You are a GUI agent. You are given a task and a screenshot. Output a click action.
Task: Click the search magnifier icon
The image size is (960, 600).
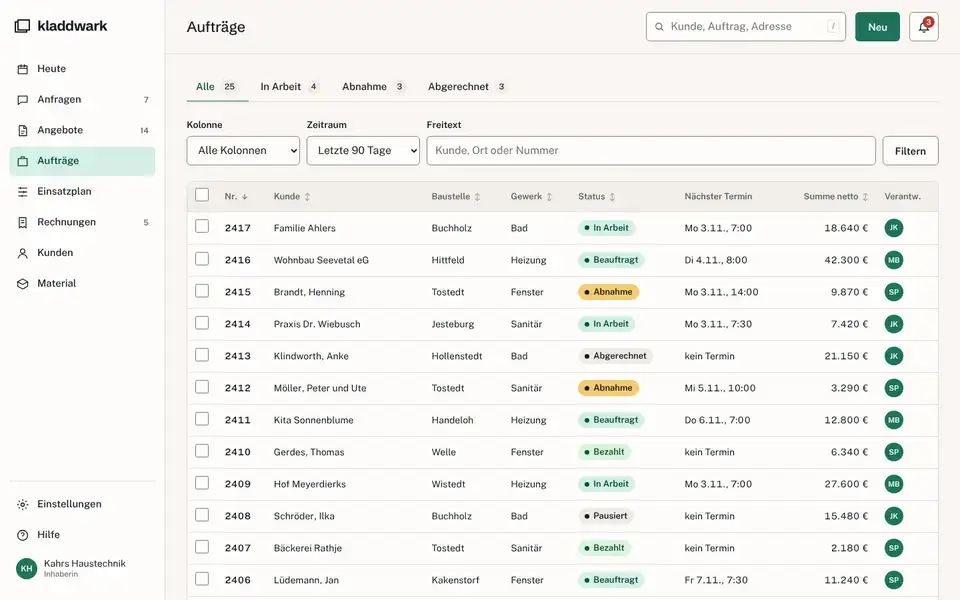point(659,27)
